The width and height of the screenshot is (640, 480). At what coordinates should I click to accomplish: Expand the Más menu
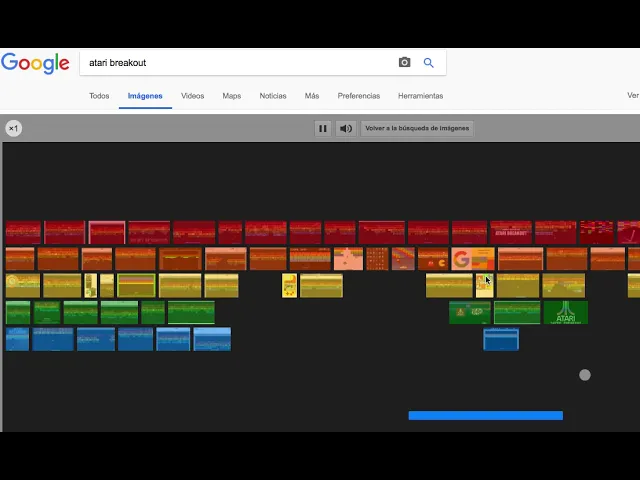click(312, 96)
